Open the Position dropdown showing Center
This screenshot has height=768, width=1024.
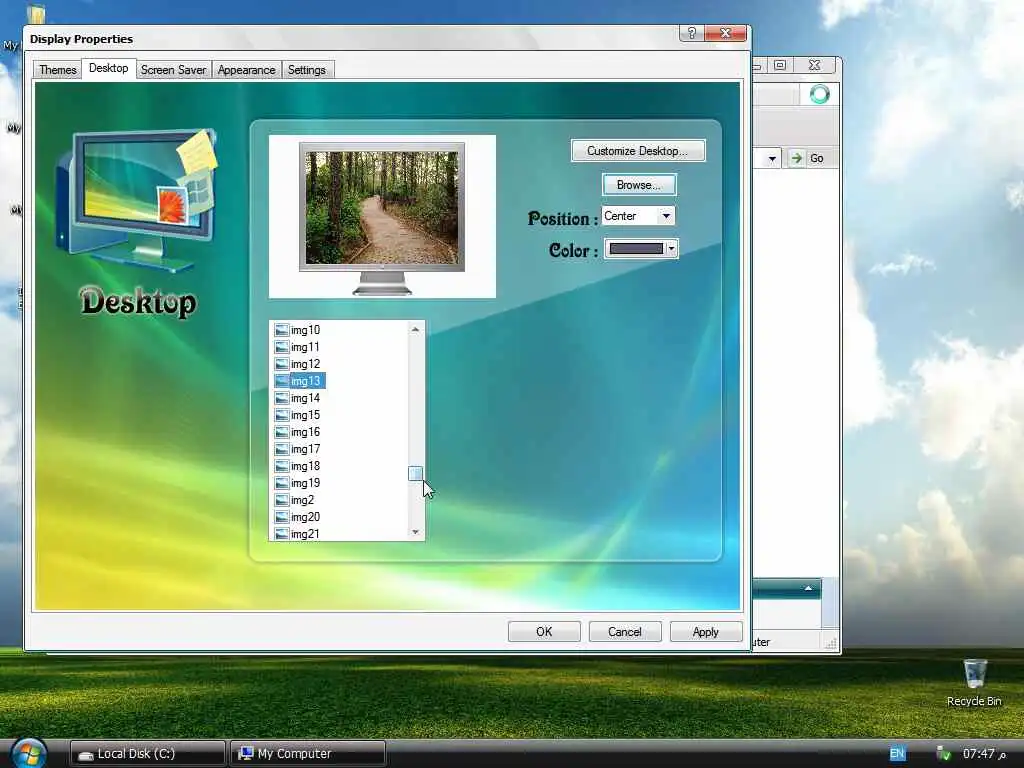click(638, 216)
